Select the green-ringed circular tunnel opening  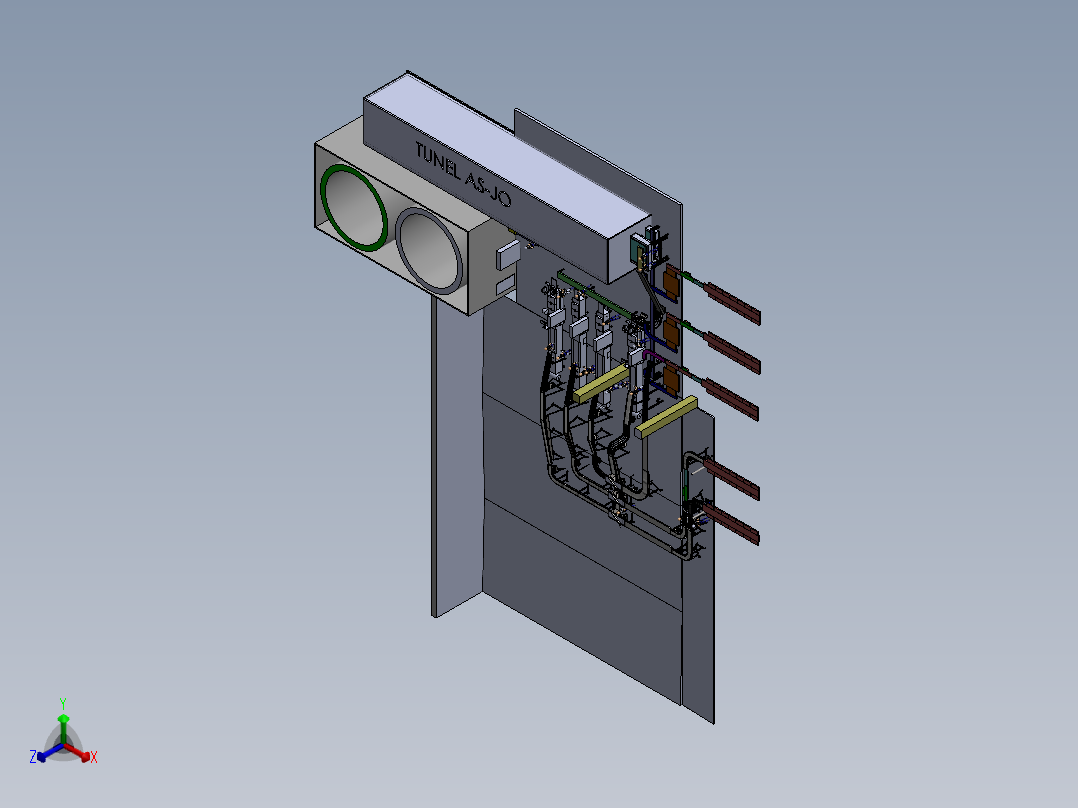(353, 208)
